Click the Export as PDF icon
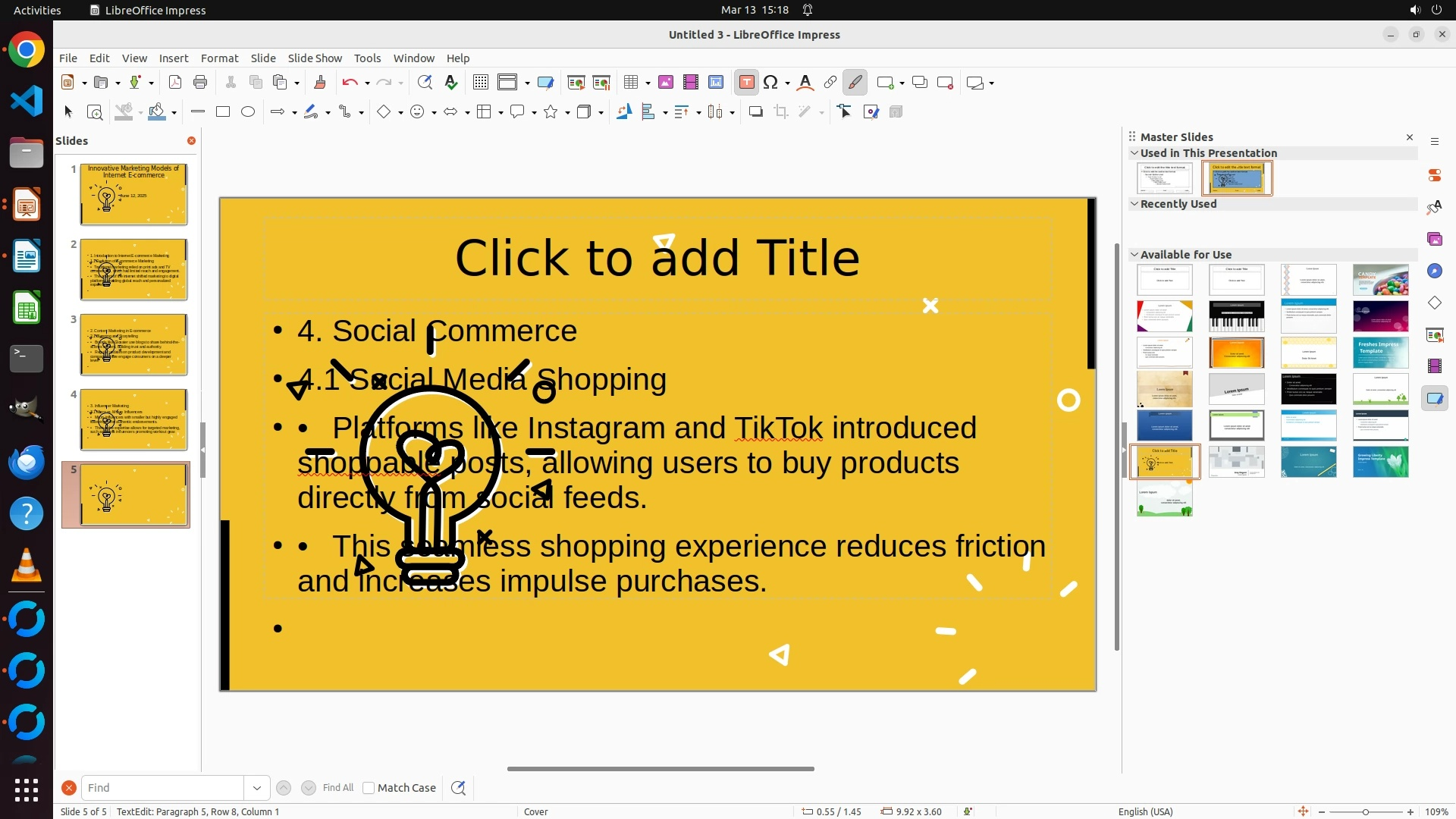 [175, 83]
